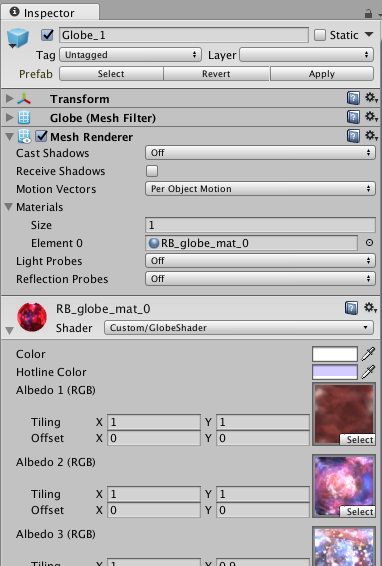This screenshot has height=566, width=382.
Task: Click Select on Albedo 2 texture
Action: coord(357,511)
